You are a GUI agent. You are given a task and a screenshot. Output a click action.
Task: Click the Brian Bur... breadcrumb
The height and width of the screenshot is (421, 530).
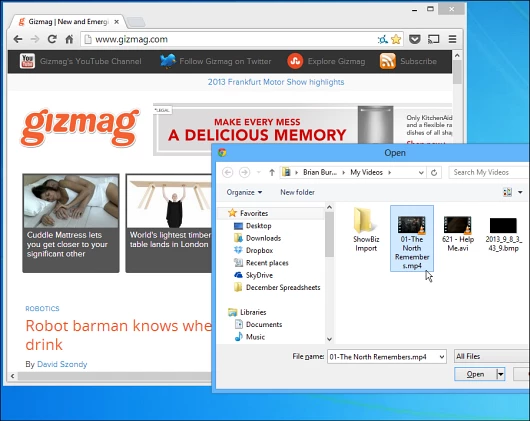[320, 172]
